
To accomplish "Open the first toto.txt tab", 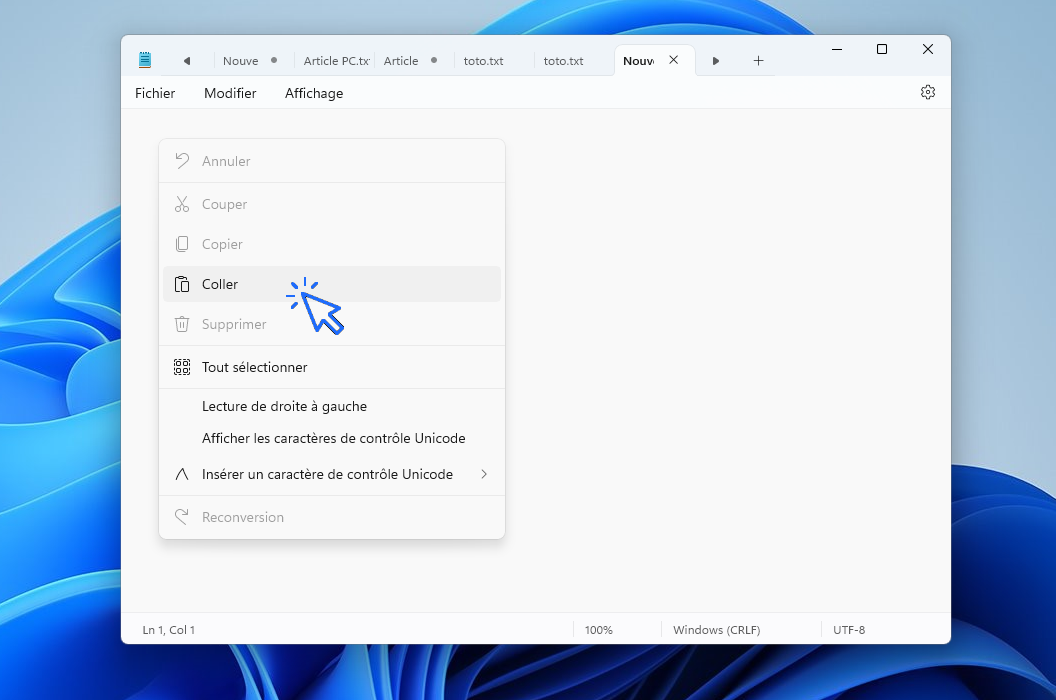I will coord(494,61).
